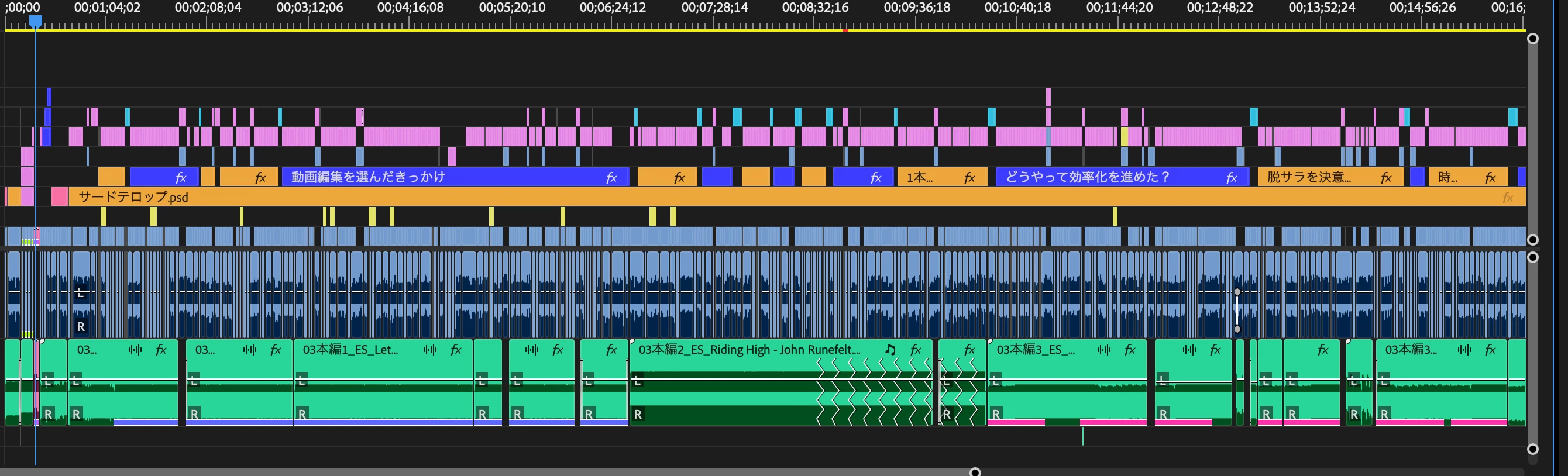Click fx badge on the 03本編3... clip
This screenshot has width=1568, height=476.
pyautogui.click(x=1490, y=349)
